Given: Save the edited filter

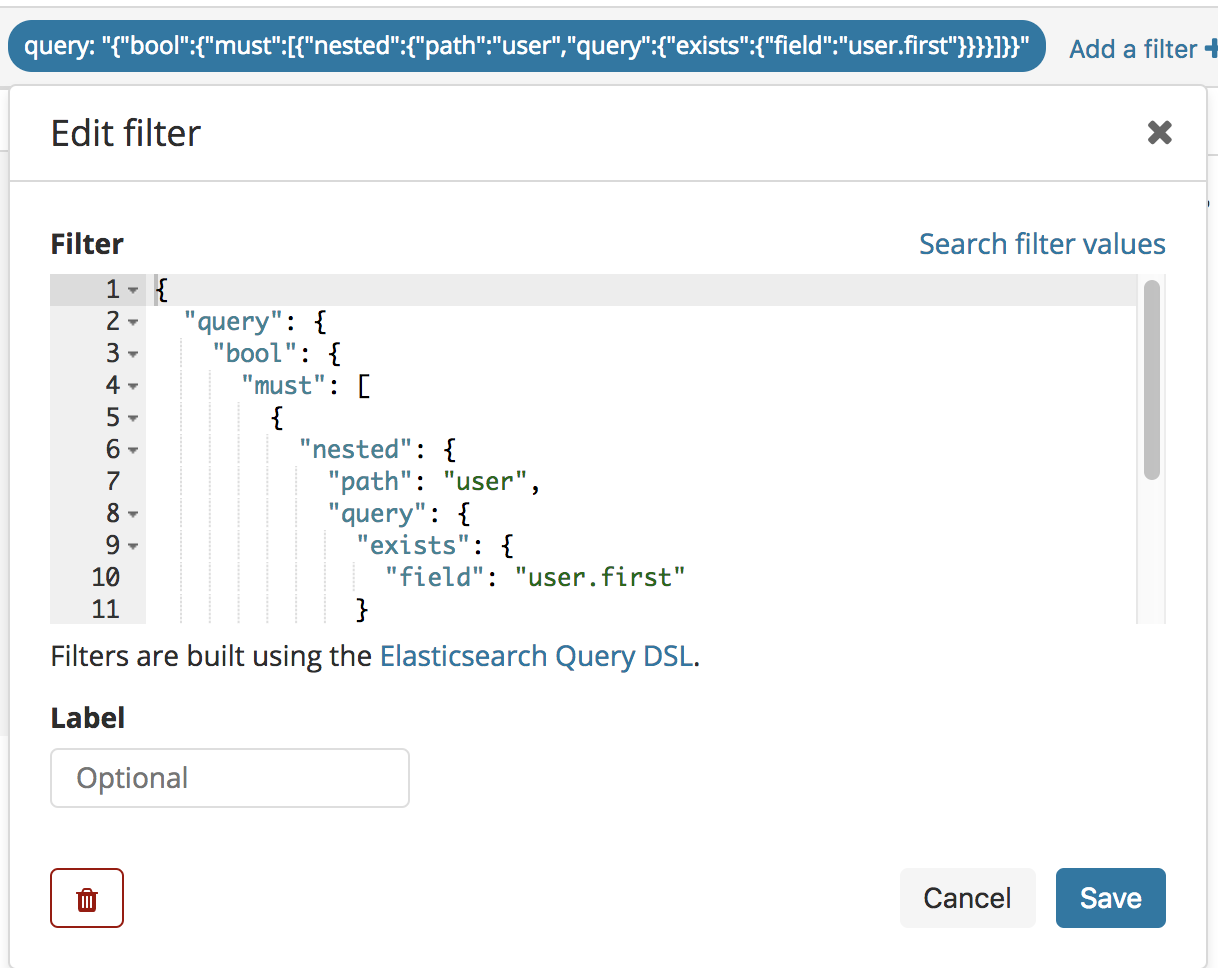Looking at the screenshot, I should pos(1110,897).
